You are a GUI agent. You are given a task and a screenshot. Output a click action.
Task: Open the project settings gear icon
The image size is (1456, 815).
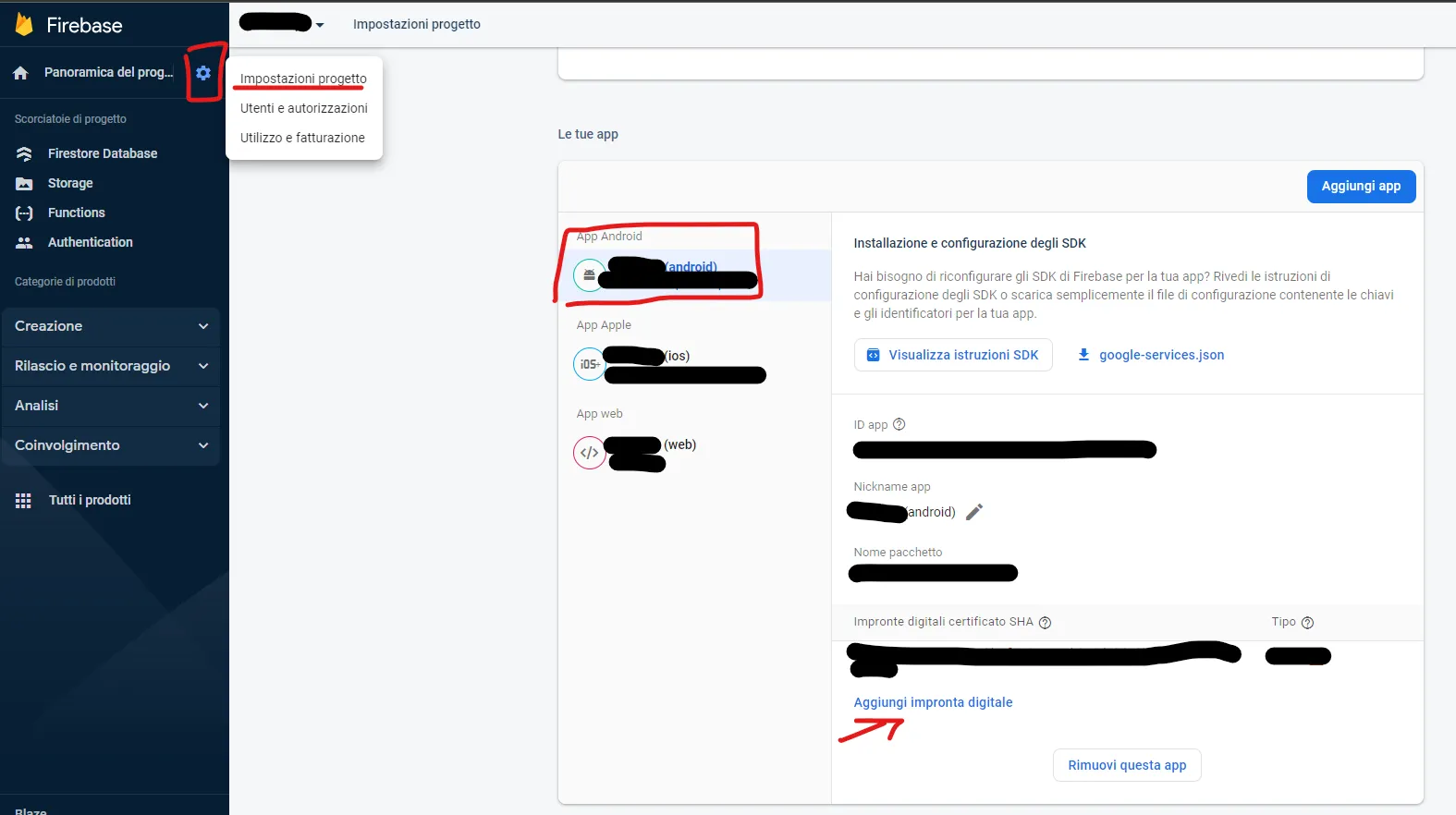click(203, 73)
